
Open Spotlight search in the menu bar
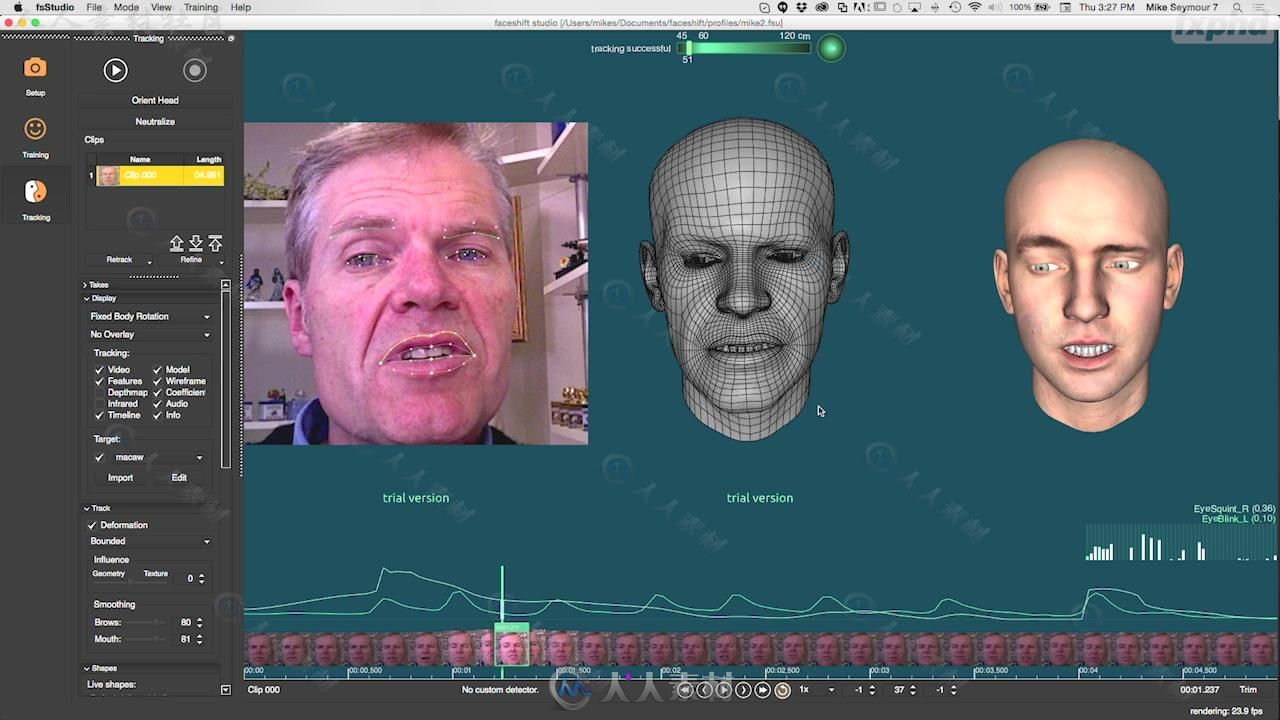click(x=1237, y=7)
